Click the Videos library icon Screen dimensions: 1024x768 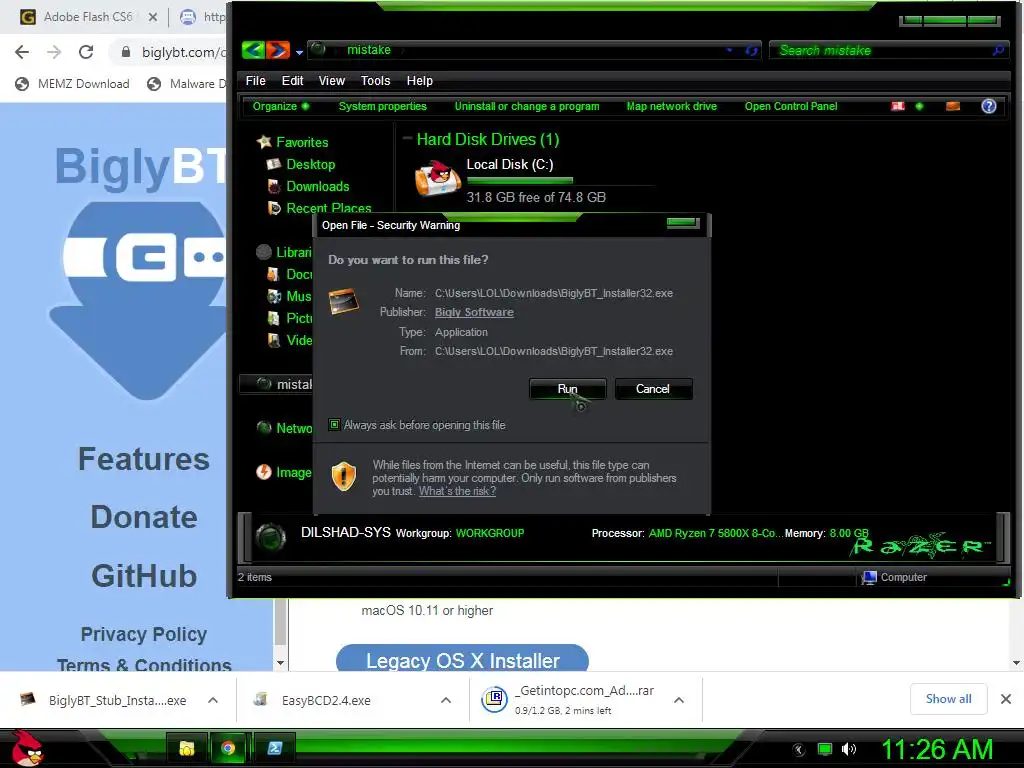[274, 340]
